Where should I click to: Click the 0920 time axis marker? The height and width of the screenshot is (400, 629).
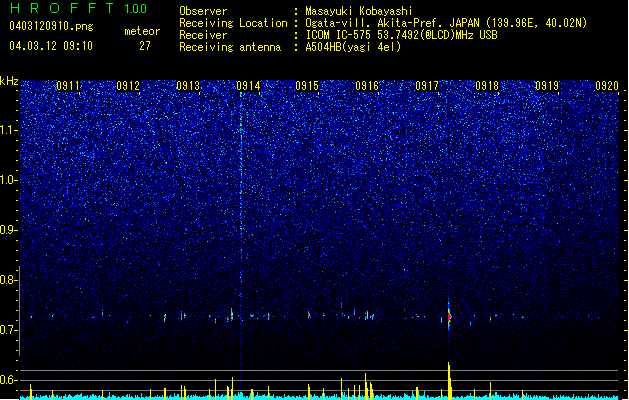tap(607, 86)
